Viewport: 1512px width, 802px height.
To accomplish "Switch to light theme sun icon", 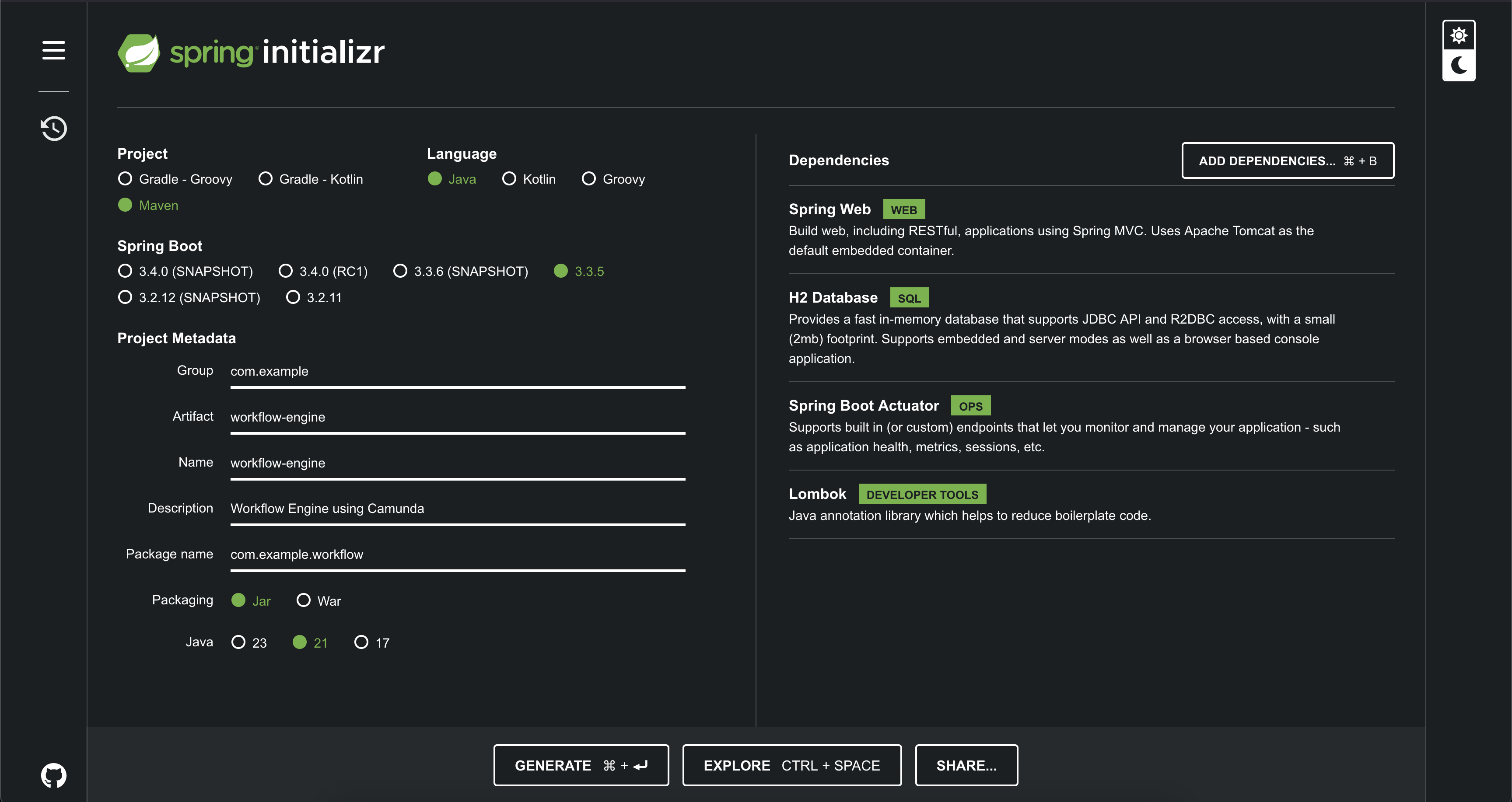I will pyautogui.click(x=1459, y=36).
